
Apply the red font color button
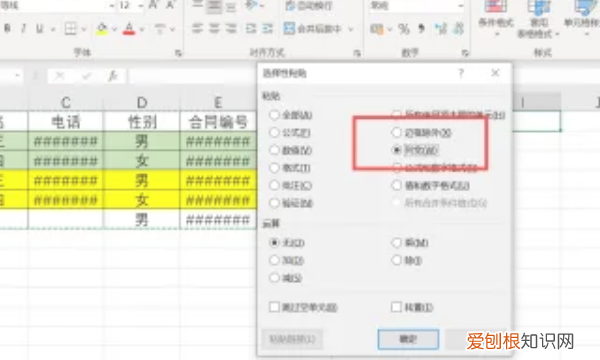point(129,29)
